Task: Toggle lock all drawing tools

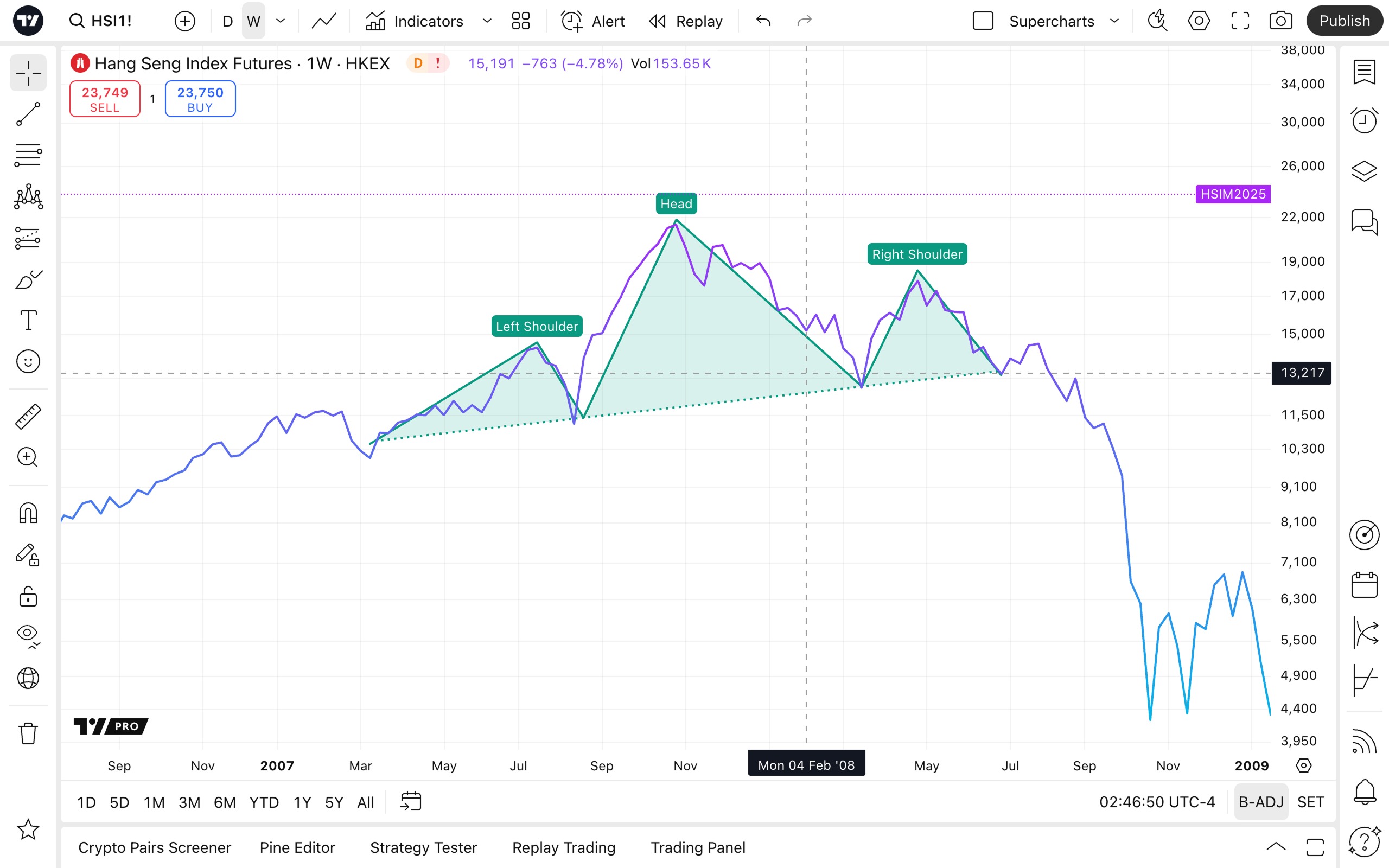Action: 28,597
